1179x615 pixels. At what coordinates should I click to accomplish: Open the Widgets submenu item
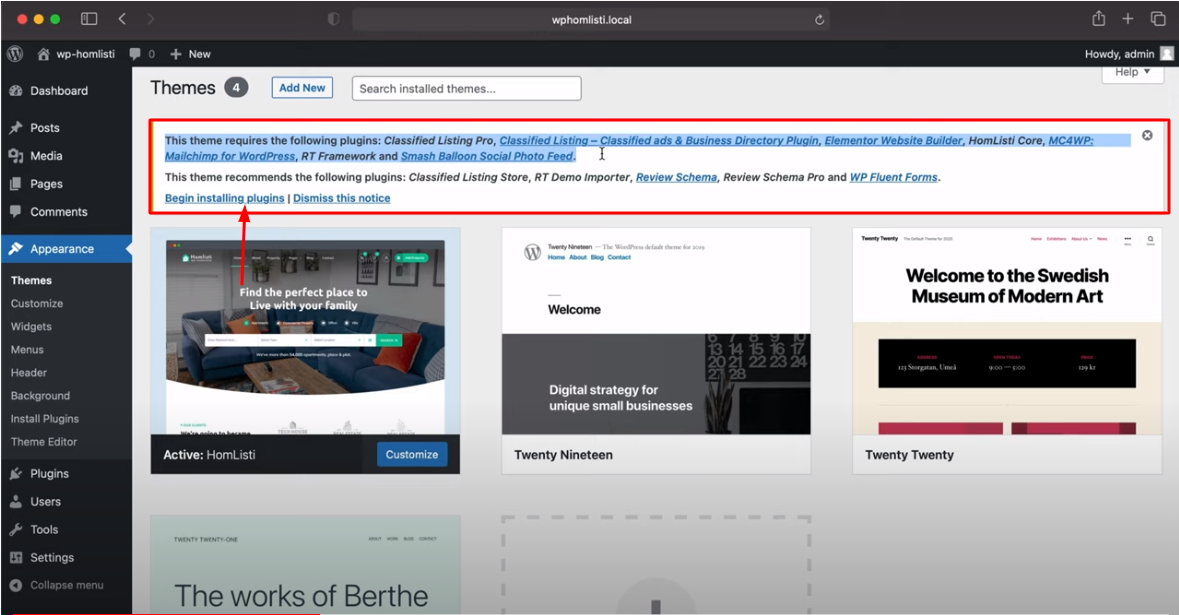(32, 327)
